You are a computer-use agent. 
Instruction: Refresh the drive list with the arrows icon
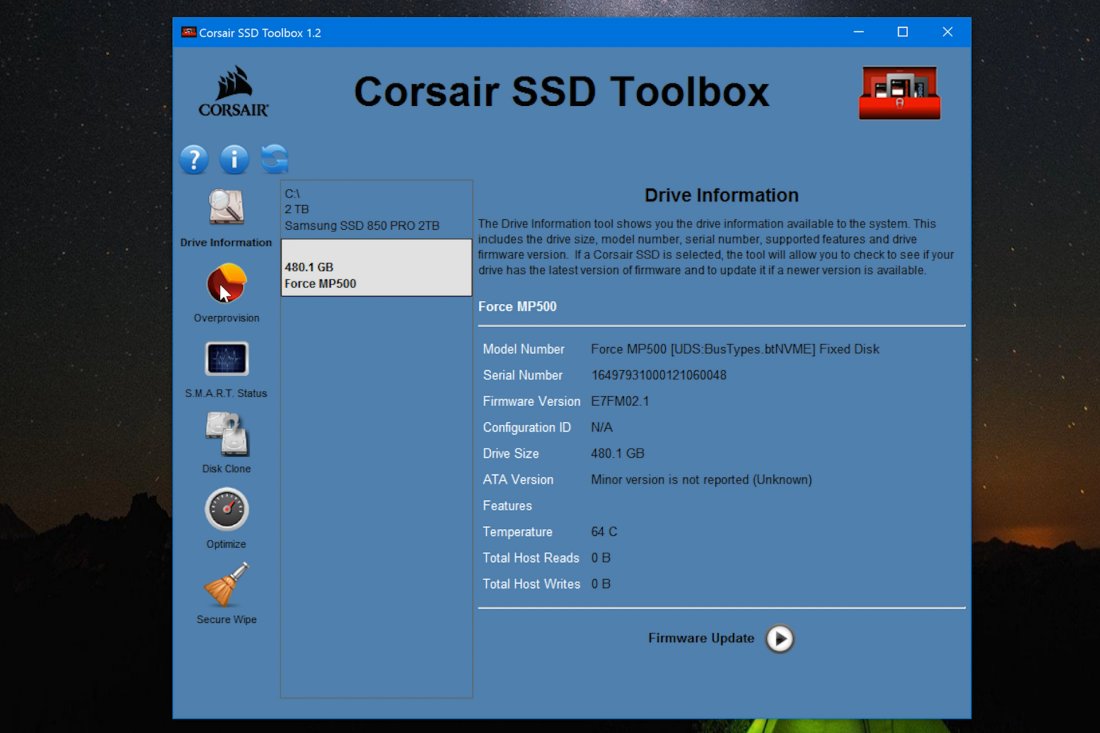[274, 159]
